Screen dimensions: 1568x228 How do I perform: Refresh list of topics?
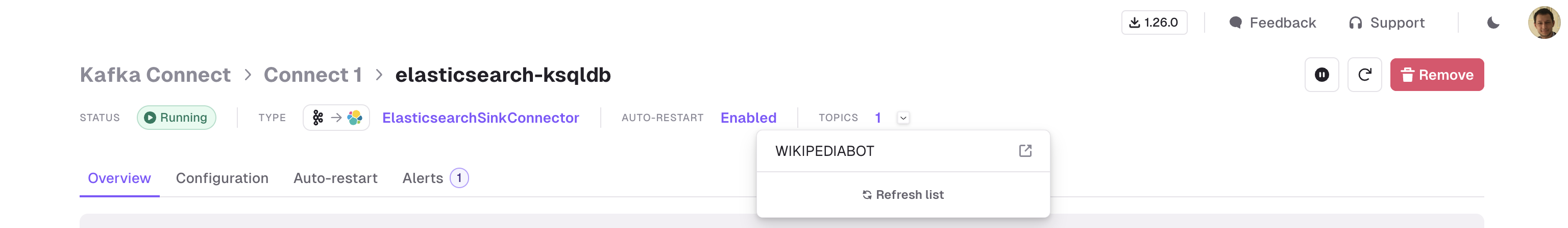[x=903, y=194]
